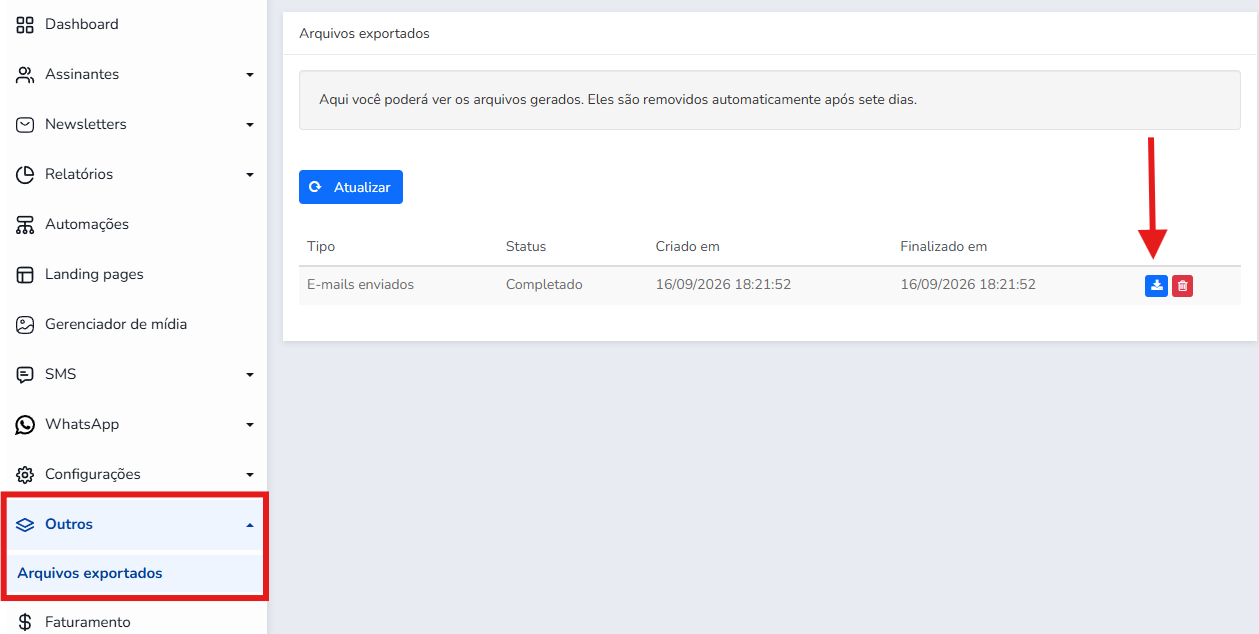Click the Landing pages layout icon
The height and width of the screenshot is (634, 1259).
point(25,274)
